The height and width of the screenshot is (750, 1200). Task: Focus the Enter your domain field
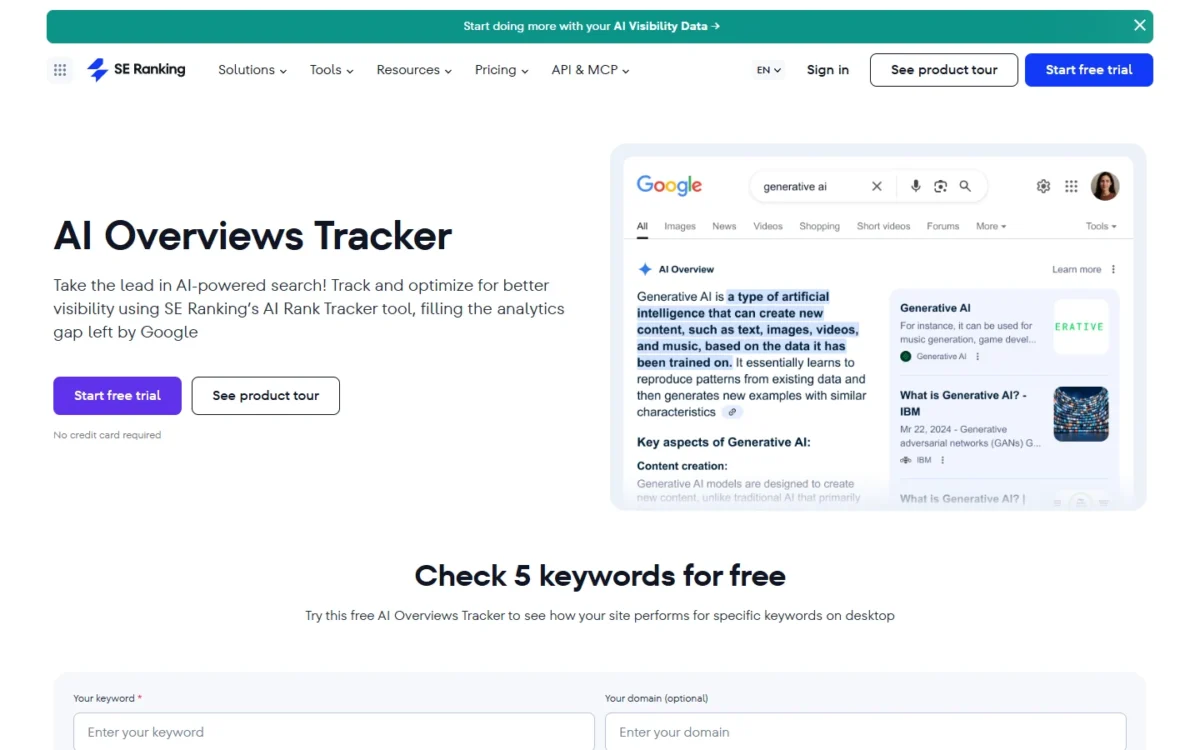pos(865,731)
